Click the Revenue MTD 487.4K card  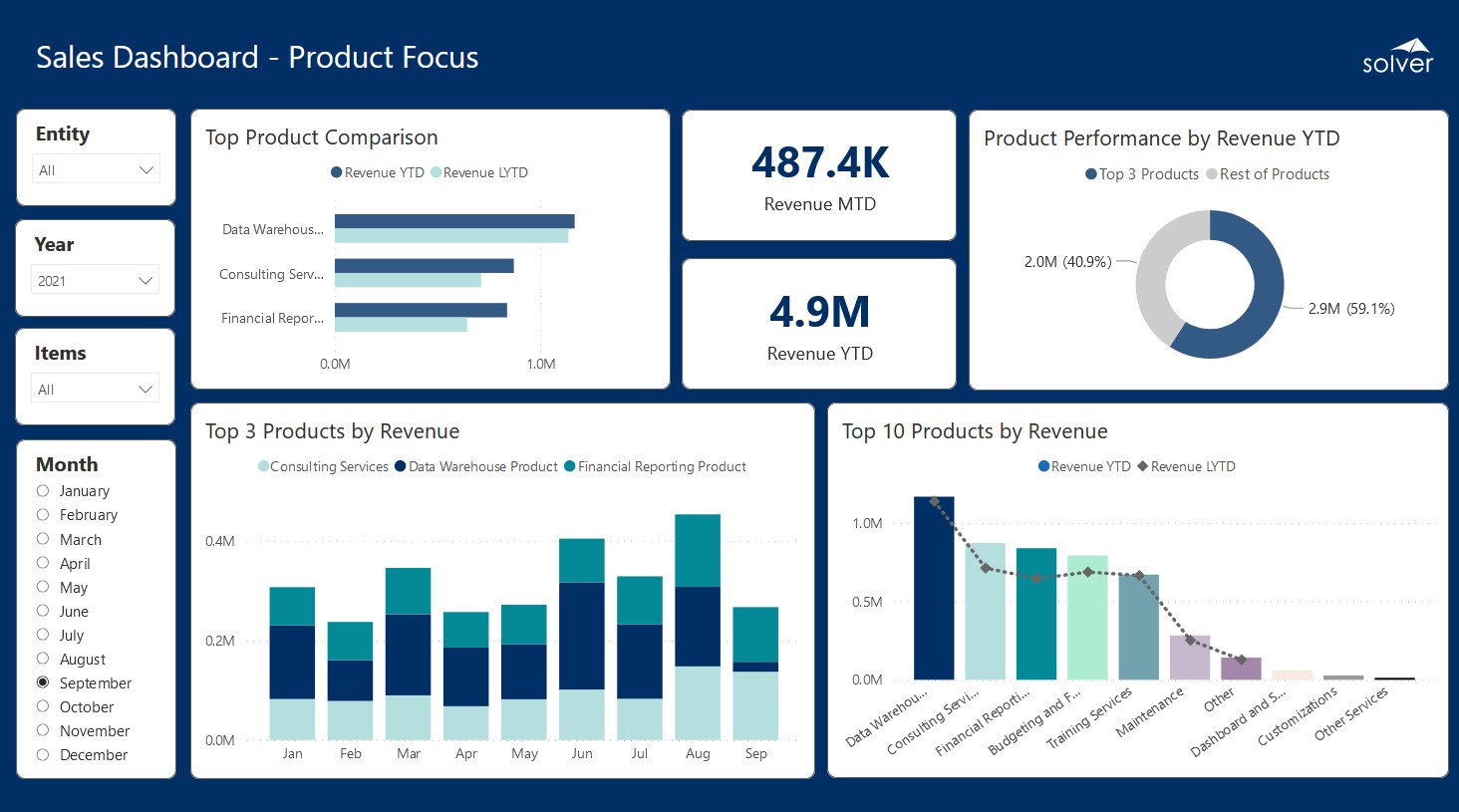point(819,175)
